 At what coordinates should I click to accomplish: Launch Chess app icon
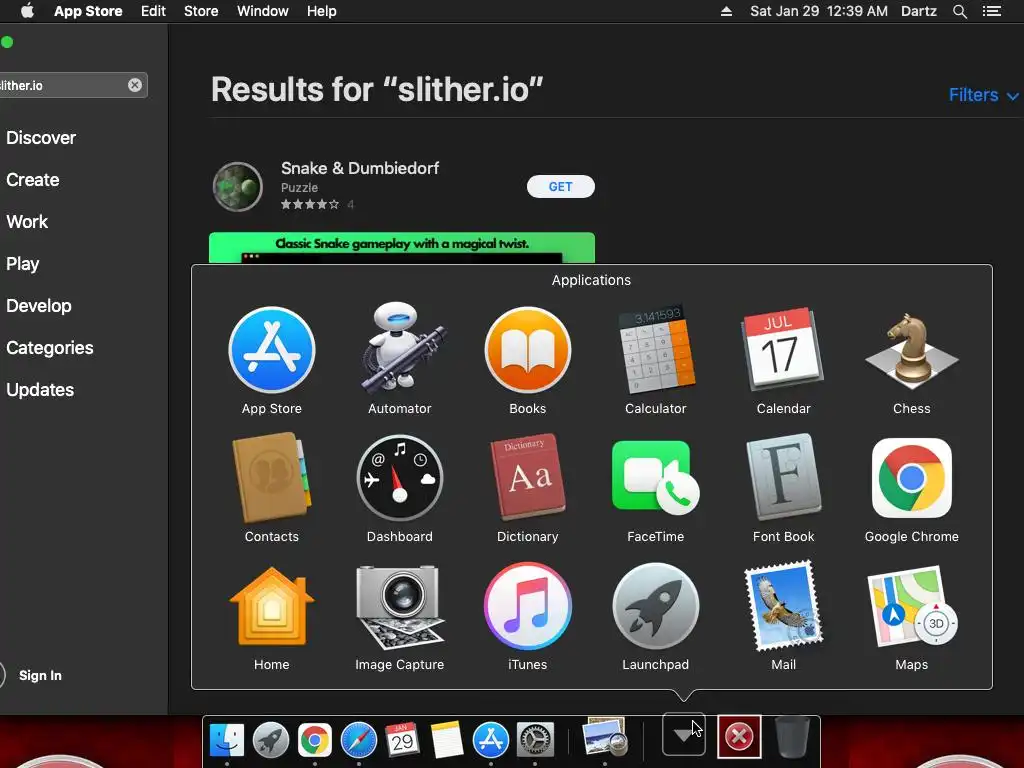[x=912, y=351]
